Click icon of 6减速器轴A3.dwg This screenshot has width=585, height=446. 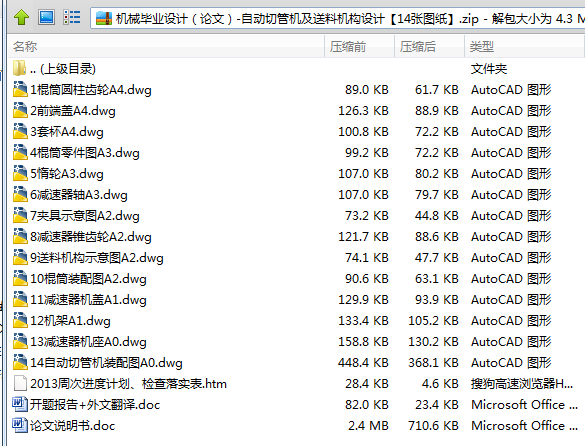coord(20,194)
